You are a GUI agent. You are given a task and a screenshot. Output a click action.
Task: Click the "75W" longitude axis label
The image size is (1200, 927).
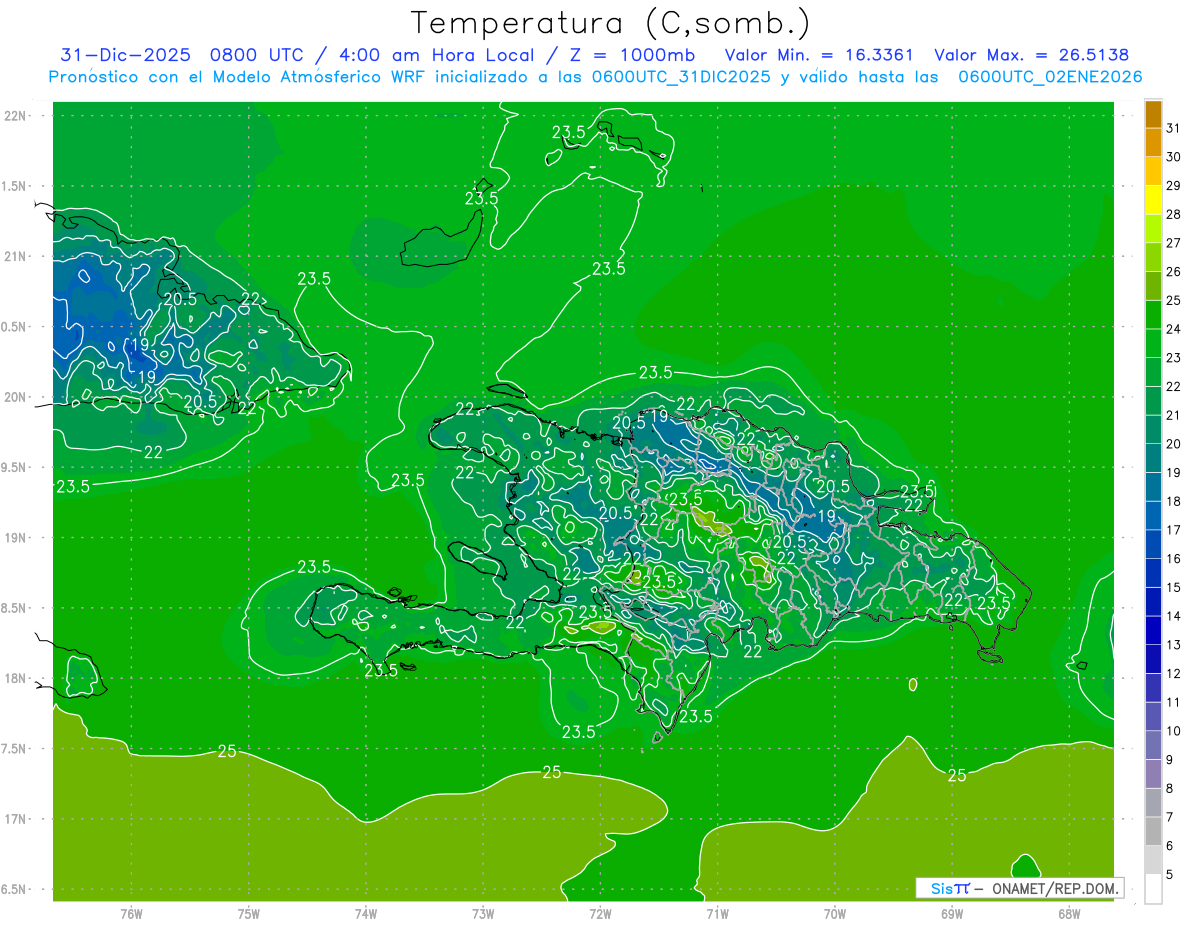249,913
